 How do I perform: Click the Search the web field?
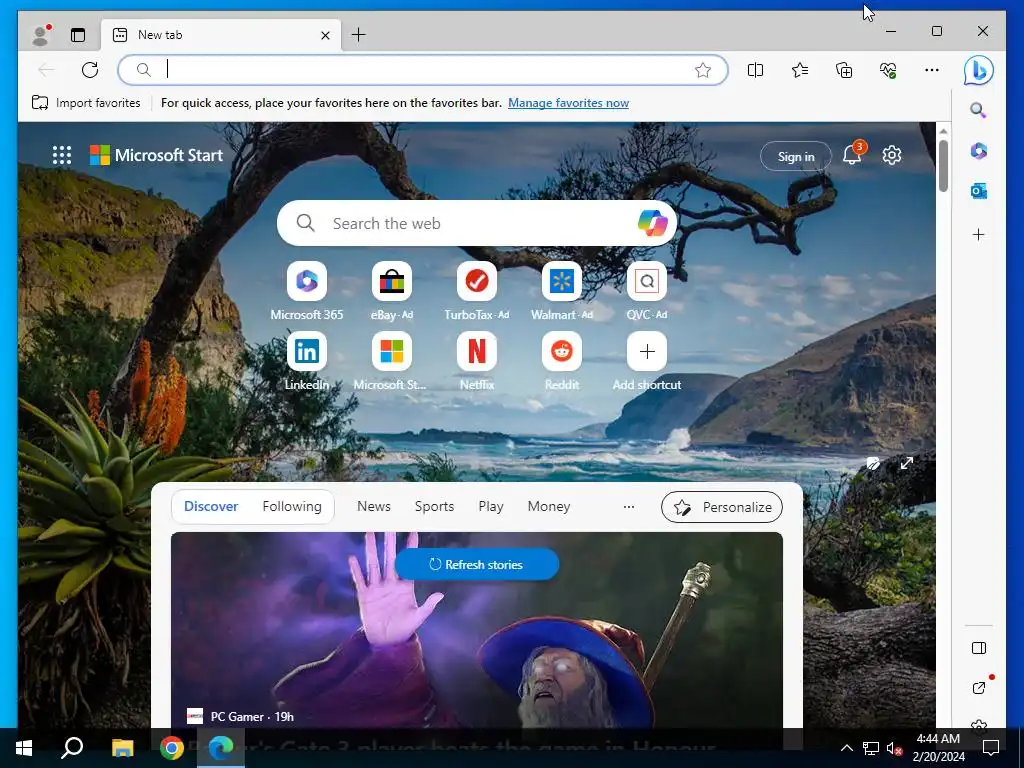coord(477,223)
